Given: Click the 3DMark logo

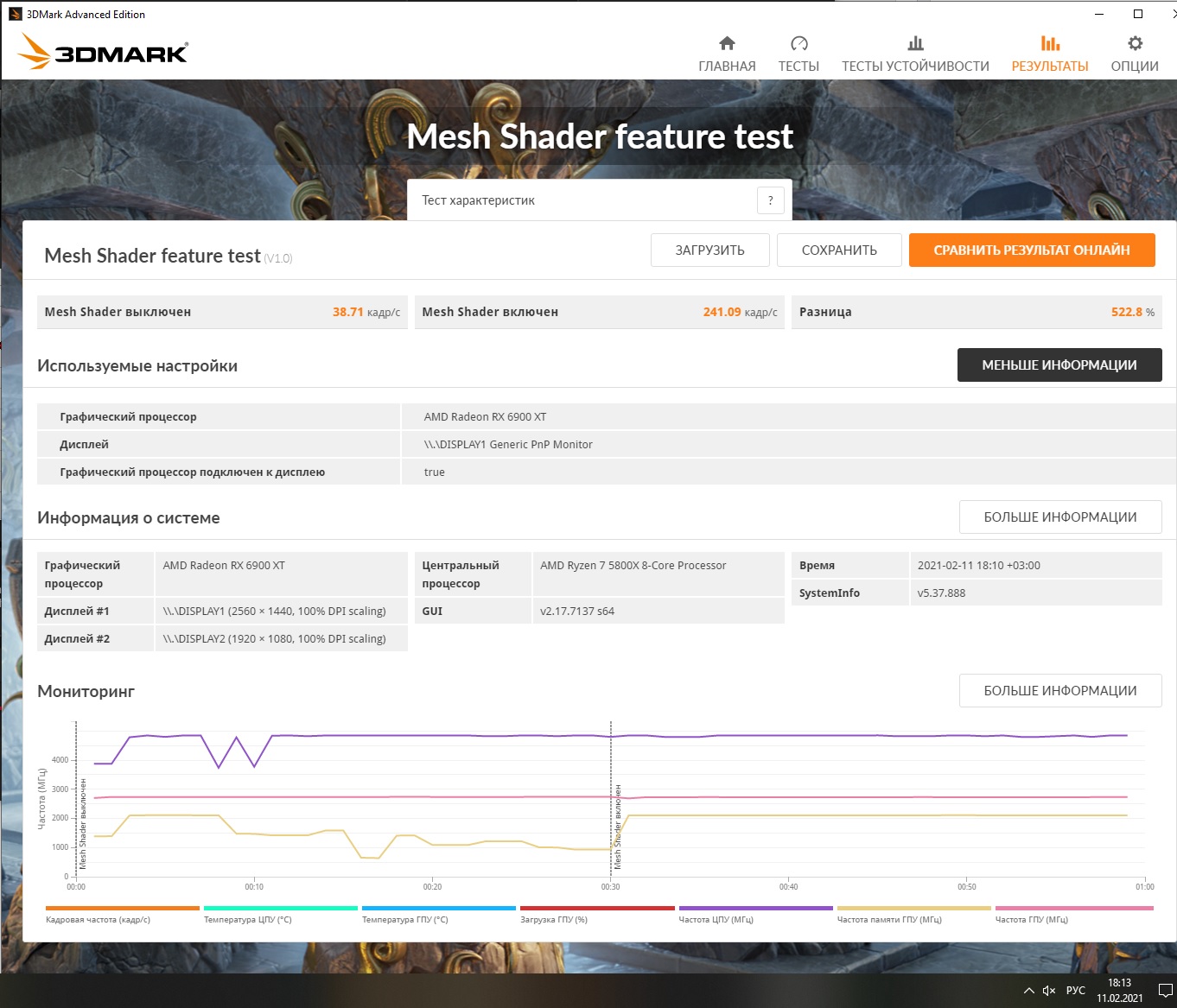Looking at the screenshot, I should [103, 52].
